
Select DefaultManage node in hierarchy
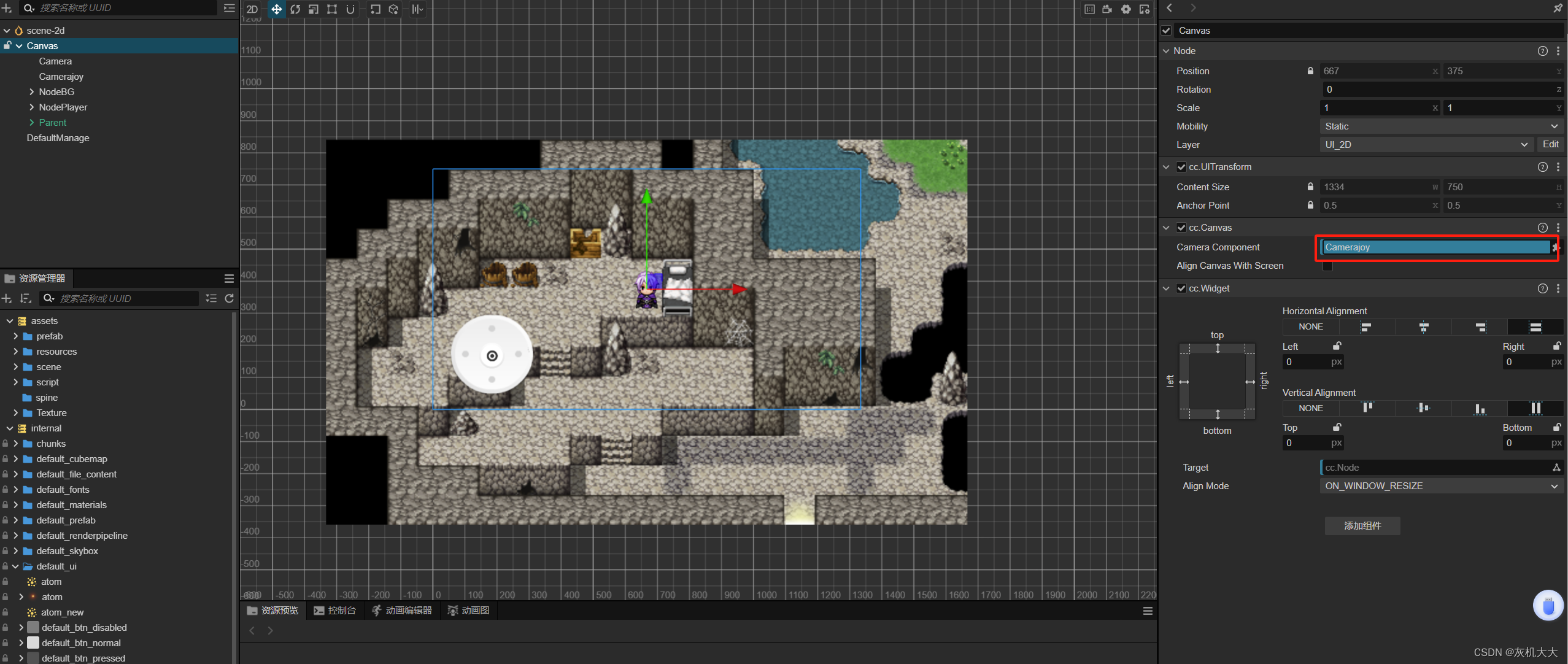[x=58, y=138]
